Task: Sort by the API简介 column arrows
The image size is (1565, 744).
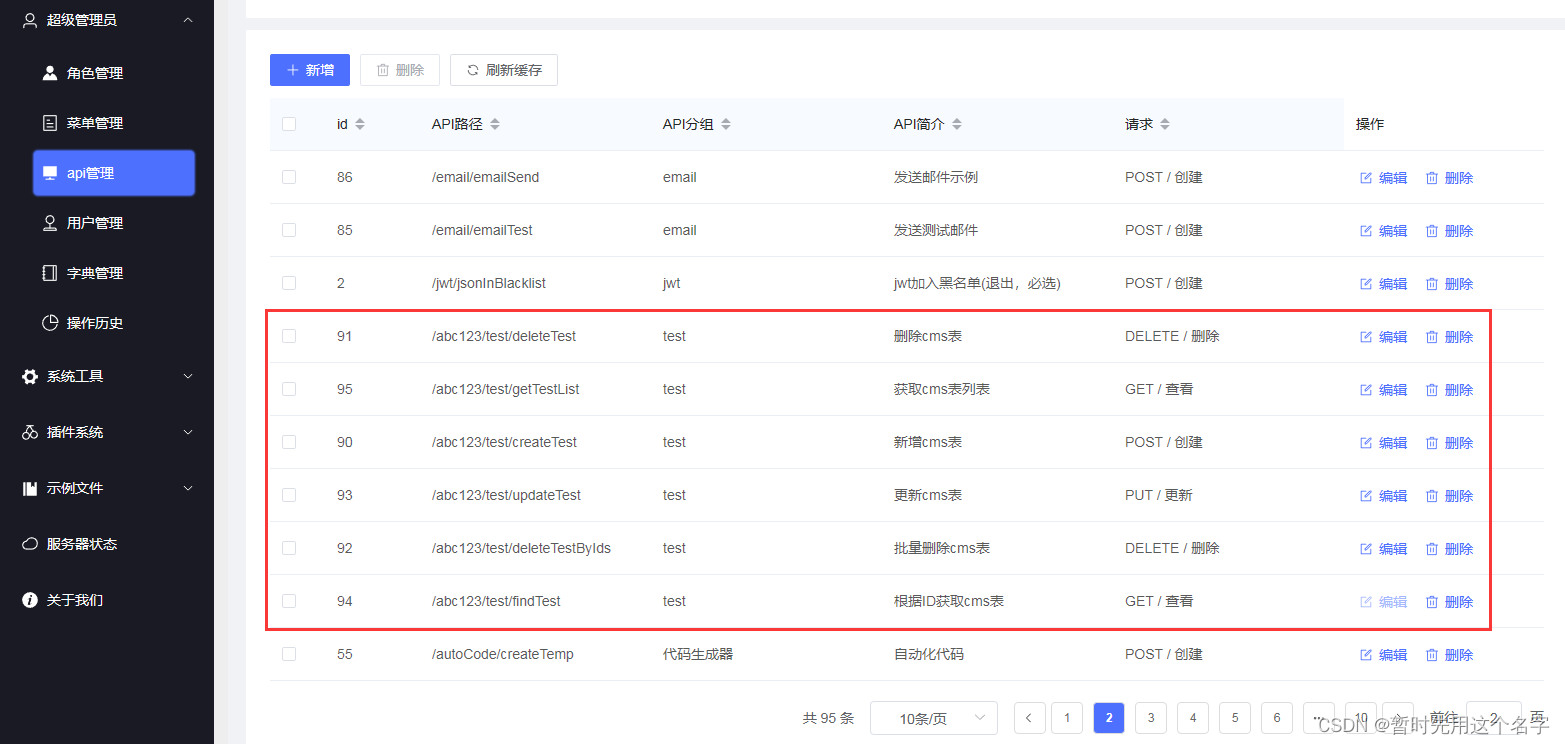Action: tap(957, 124)
